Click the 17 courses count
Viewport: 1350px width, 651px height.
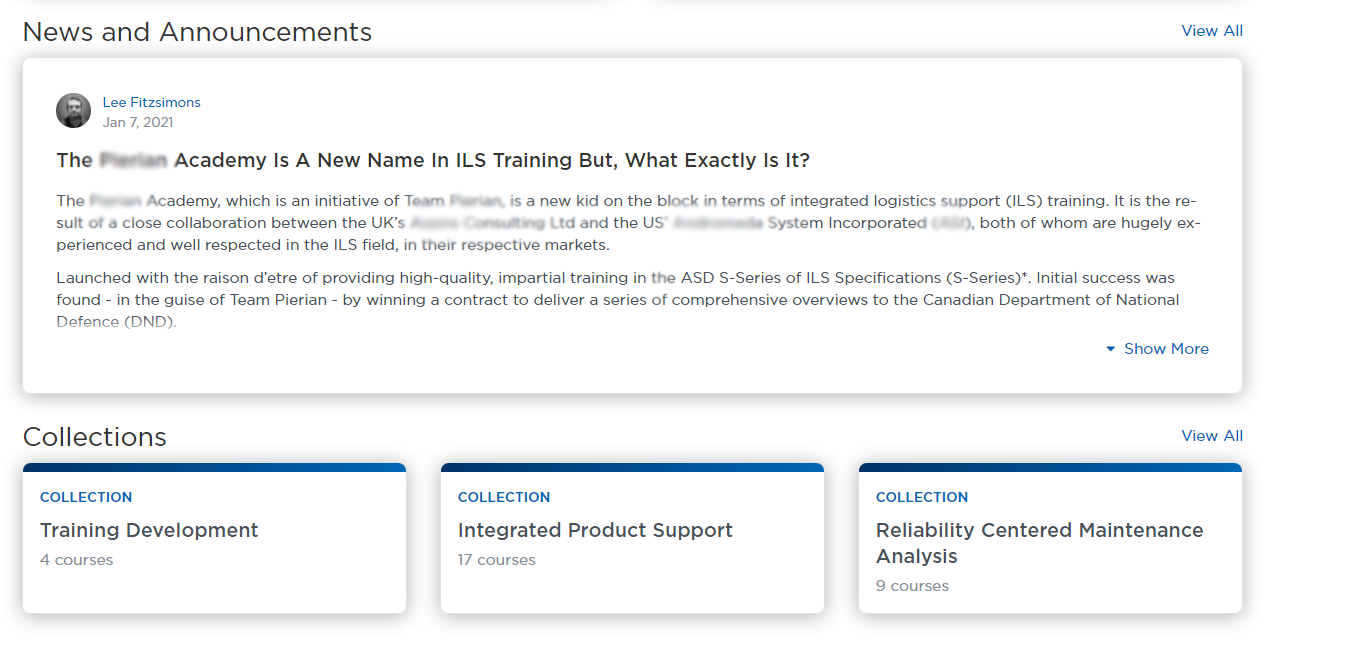pos(496,560)
